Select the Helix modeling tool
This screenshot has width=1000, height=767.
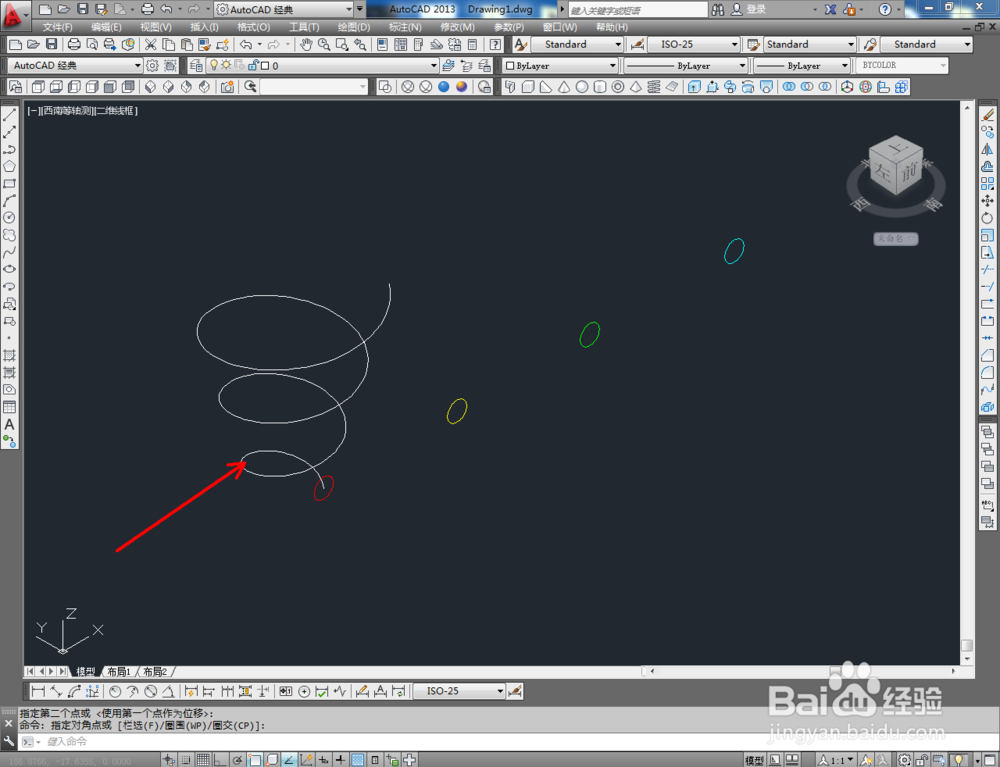[654, 87]
